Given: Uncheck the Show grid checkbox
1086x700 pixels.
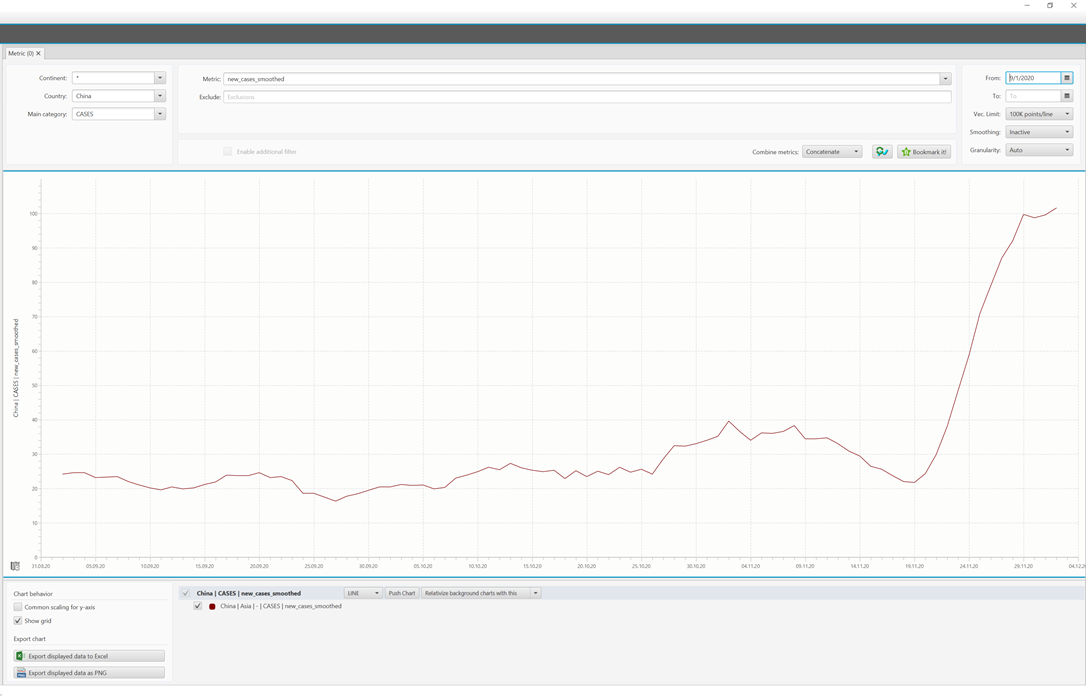Looking at the screenshot, I should click(18, 621).
